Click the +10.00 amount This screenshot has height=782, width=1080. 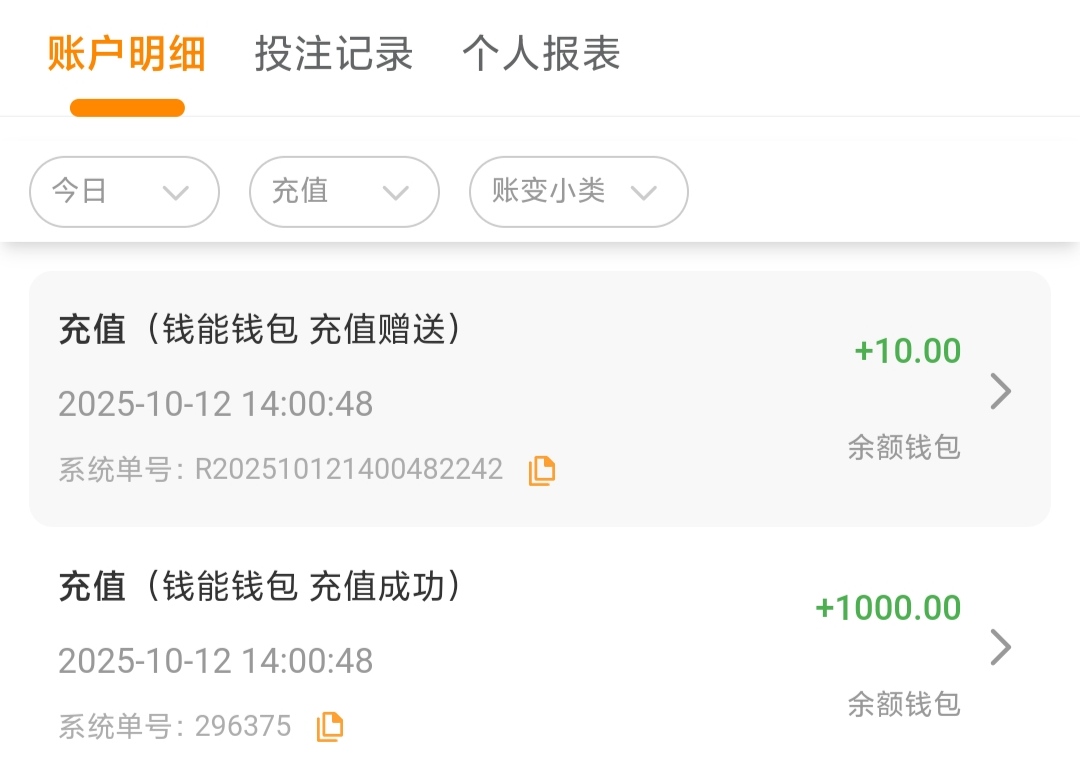coord(907,351)
